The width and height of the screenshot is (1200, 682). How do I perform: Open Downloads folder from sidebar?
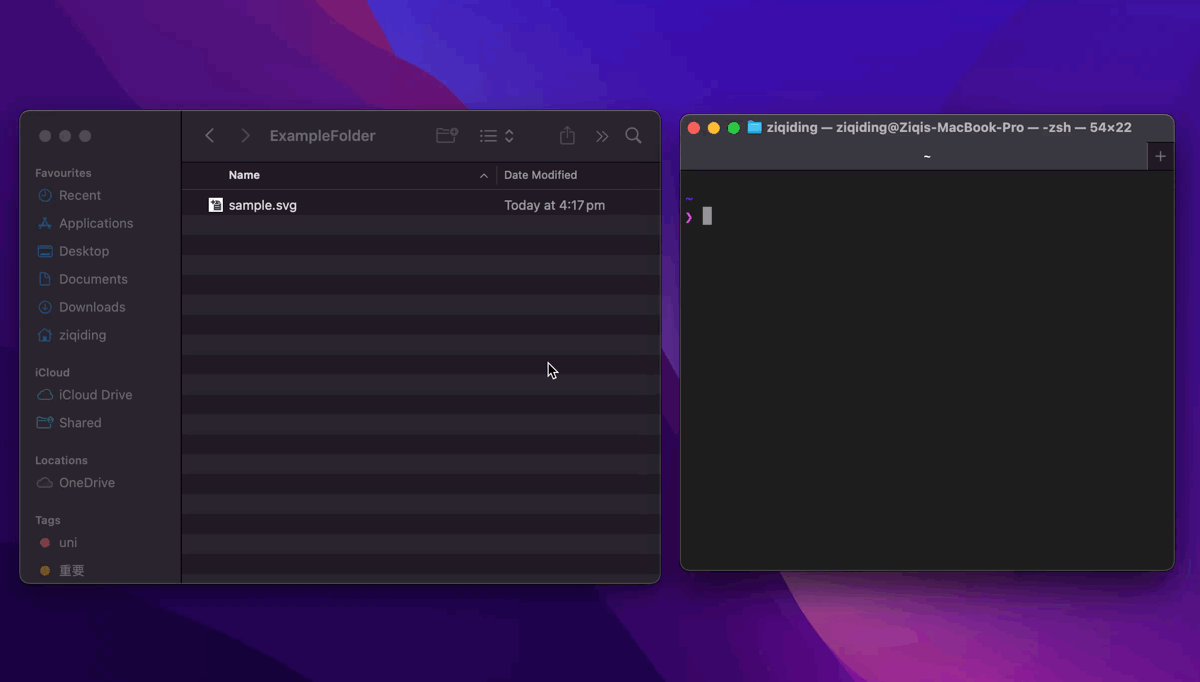[91, 308]
